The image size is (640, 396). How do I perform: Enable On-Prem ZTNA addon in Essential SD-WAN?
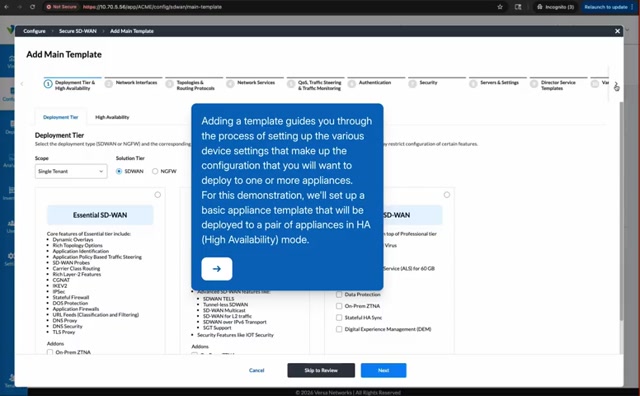click(x=50, y=352)
